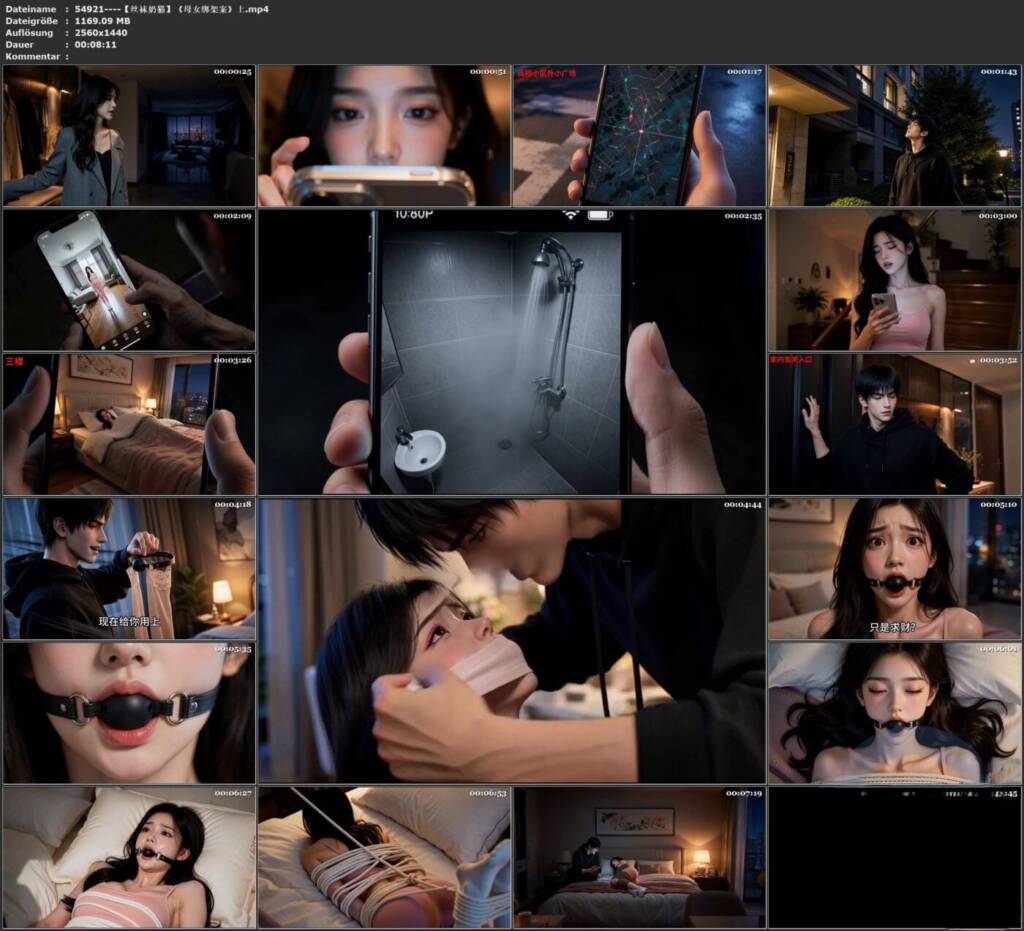Image resolution: width=1024 pixels, height=931 pixels.
Task: Open the thumbnail stamped 00:00:25
Action: point(129,136)
